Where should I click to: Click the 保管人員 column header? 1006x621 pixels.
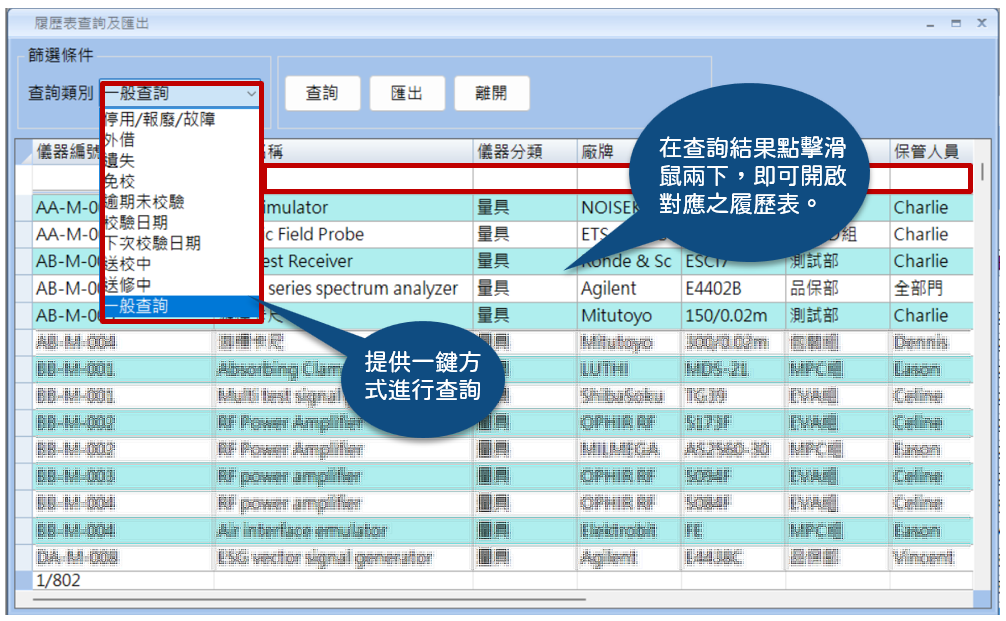[926, 152]
